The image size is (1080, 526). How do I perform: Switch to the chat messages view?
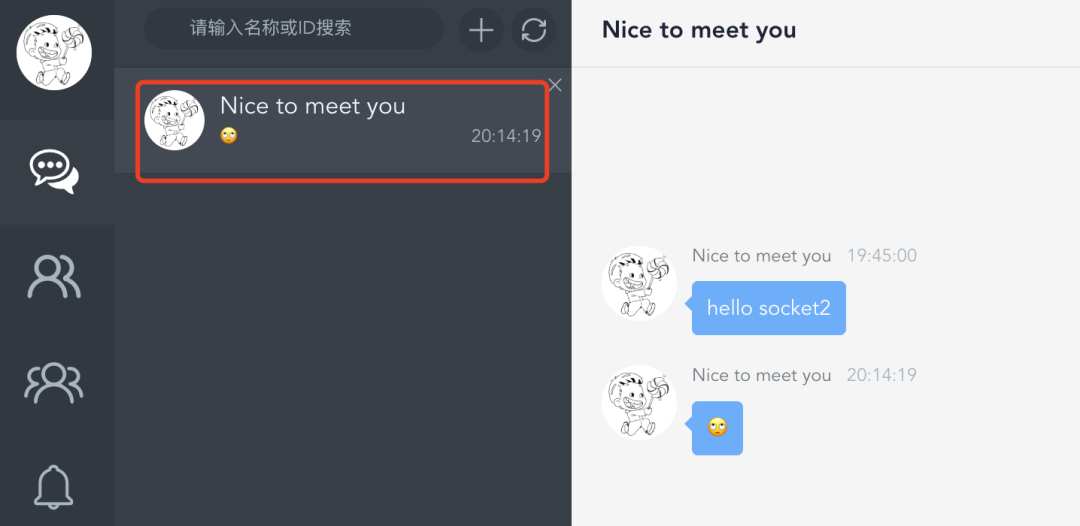tap(54, 172)
